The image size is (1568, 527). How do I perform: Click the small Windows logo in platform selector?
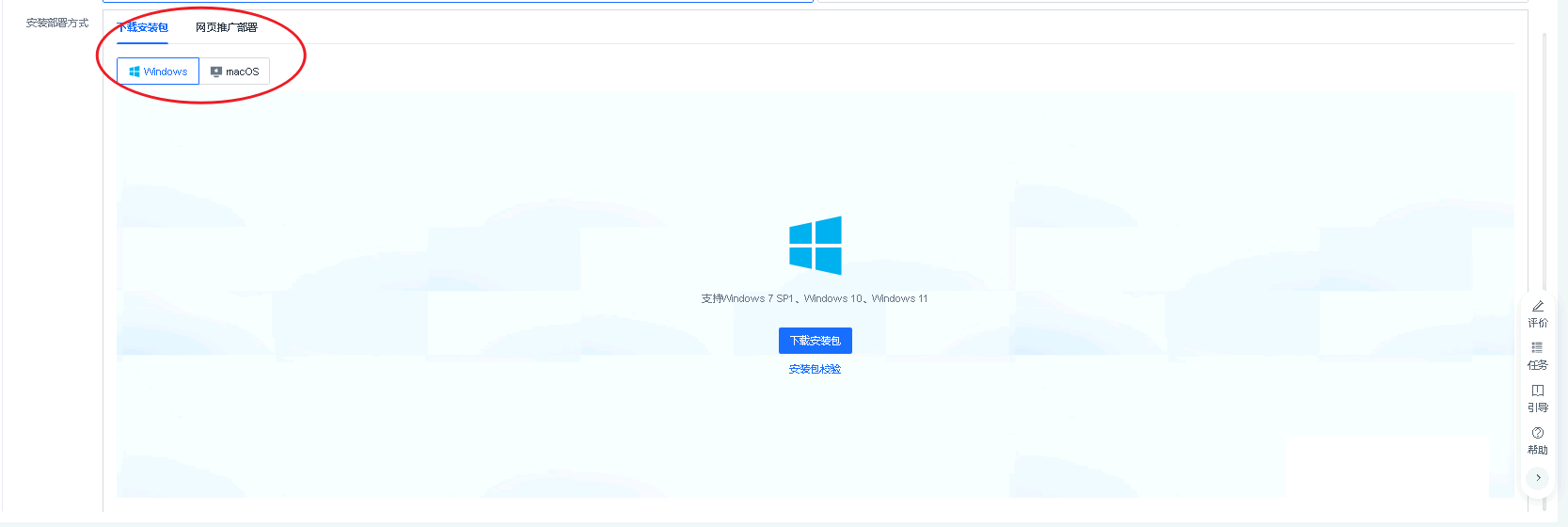tap(135, 72)
